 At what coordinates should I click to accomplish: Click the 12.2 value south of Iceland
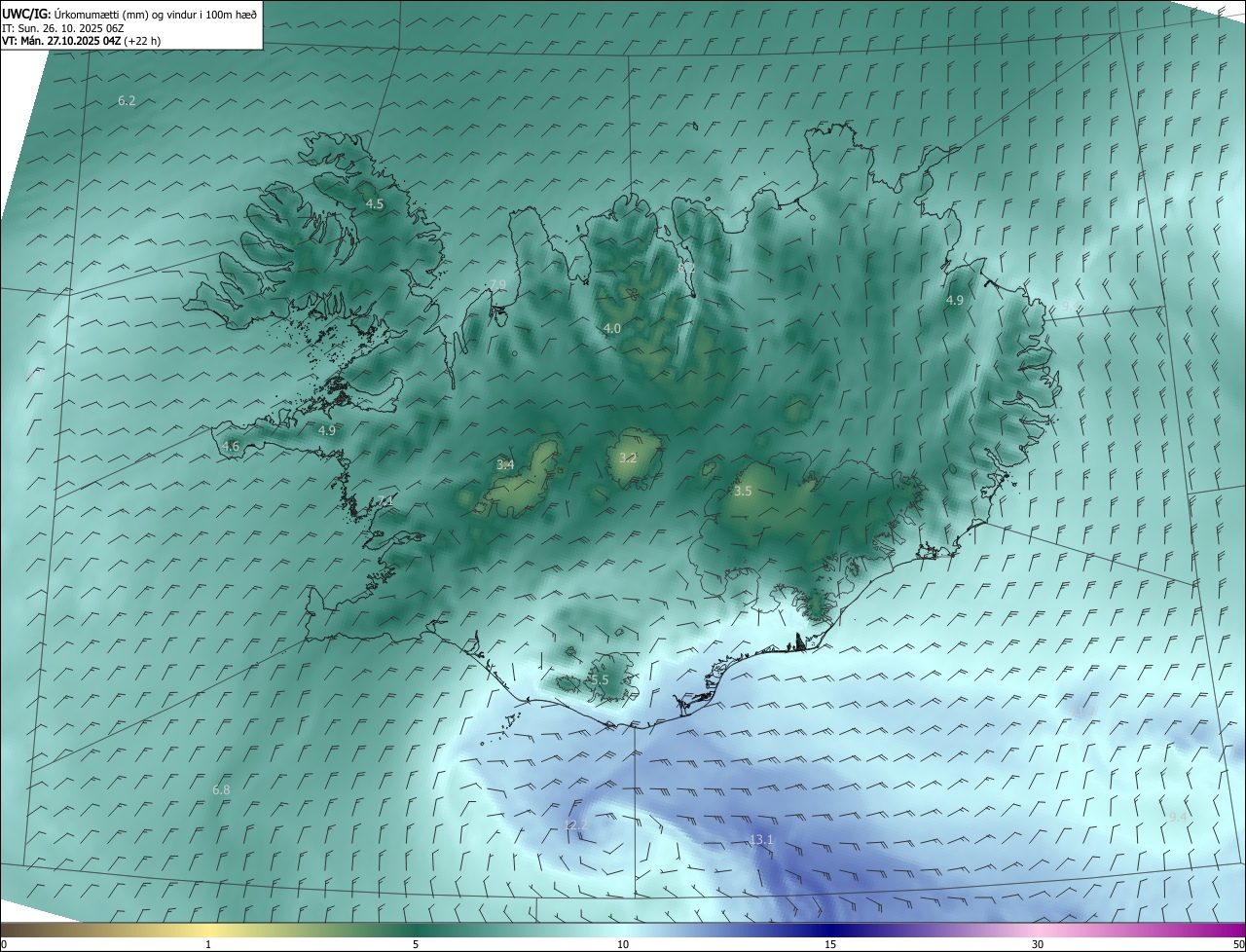576,825
